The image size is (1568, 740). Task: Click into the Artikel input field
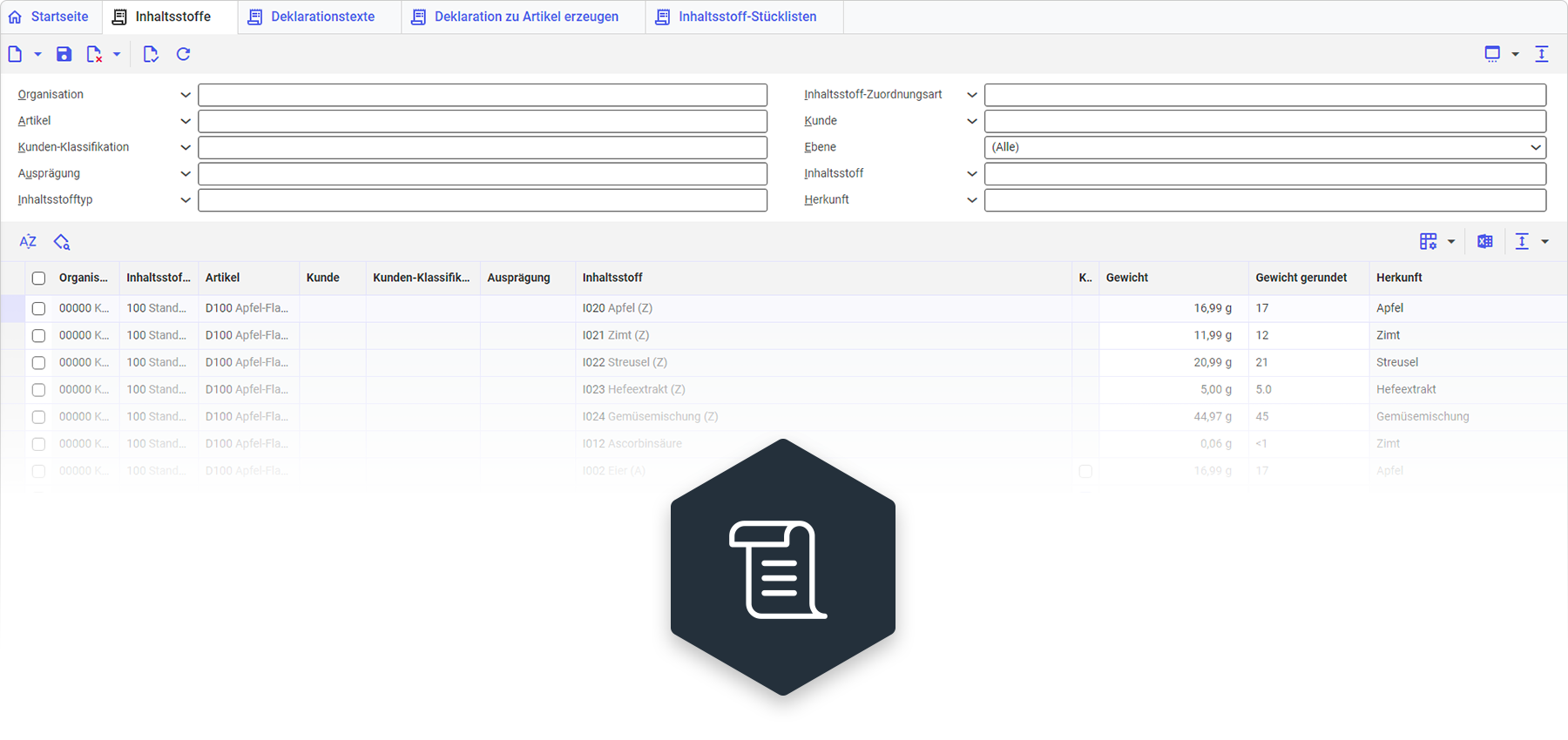pos(483,121)
